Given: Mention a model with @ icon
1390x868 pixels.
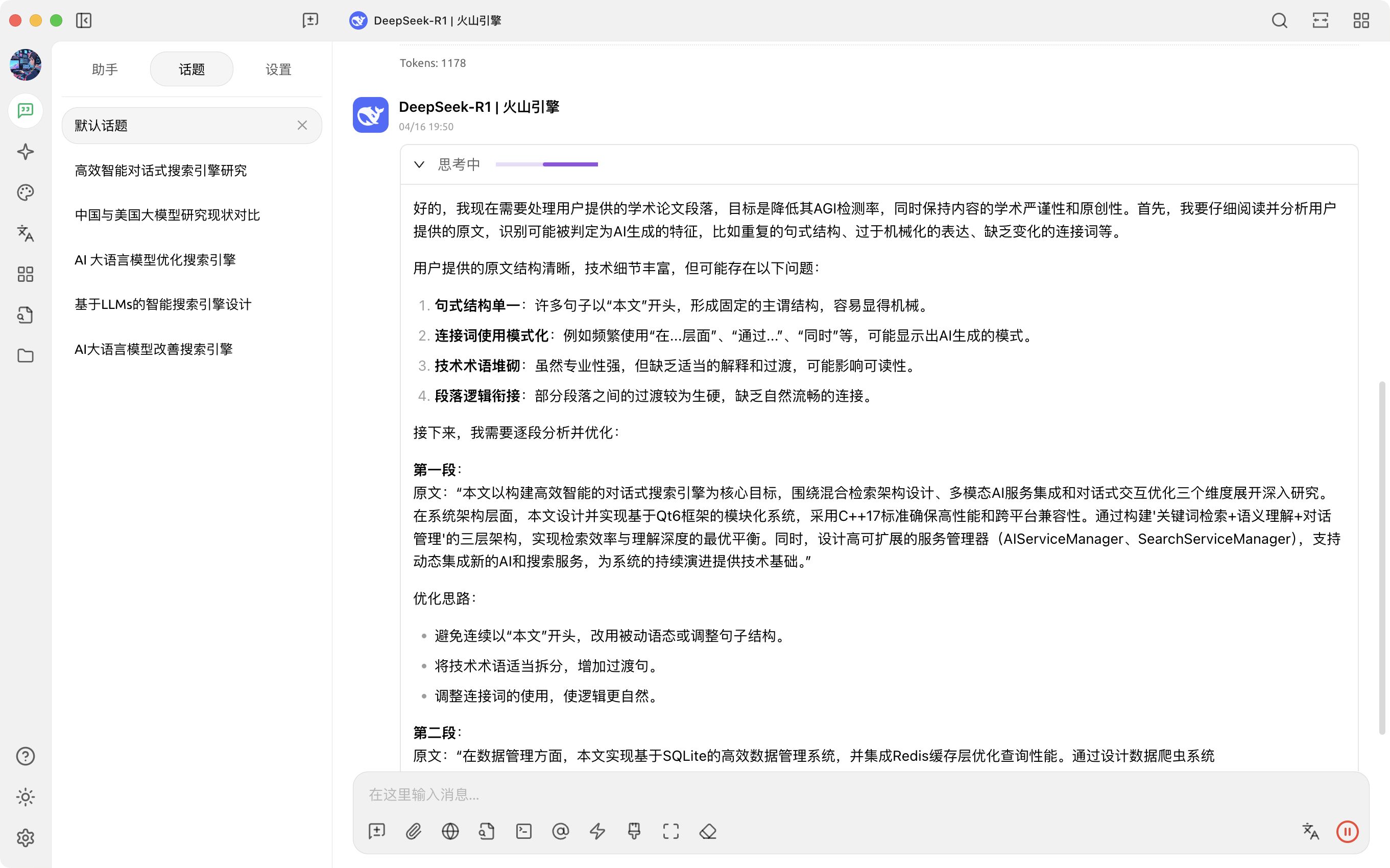Looking at the screenshot, I should pyautogui.click(x=560, y=831).
